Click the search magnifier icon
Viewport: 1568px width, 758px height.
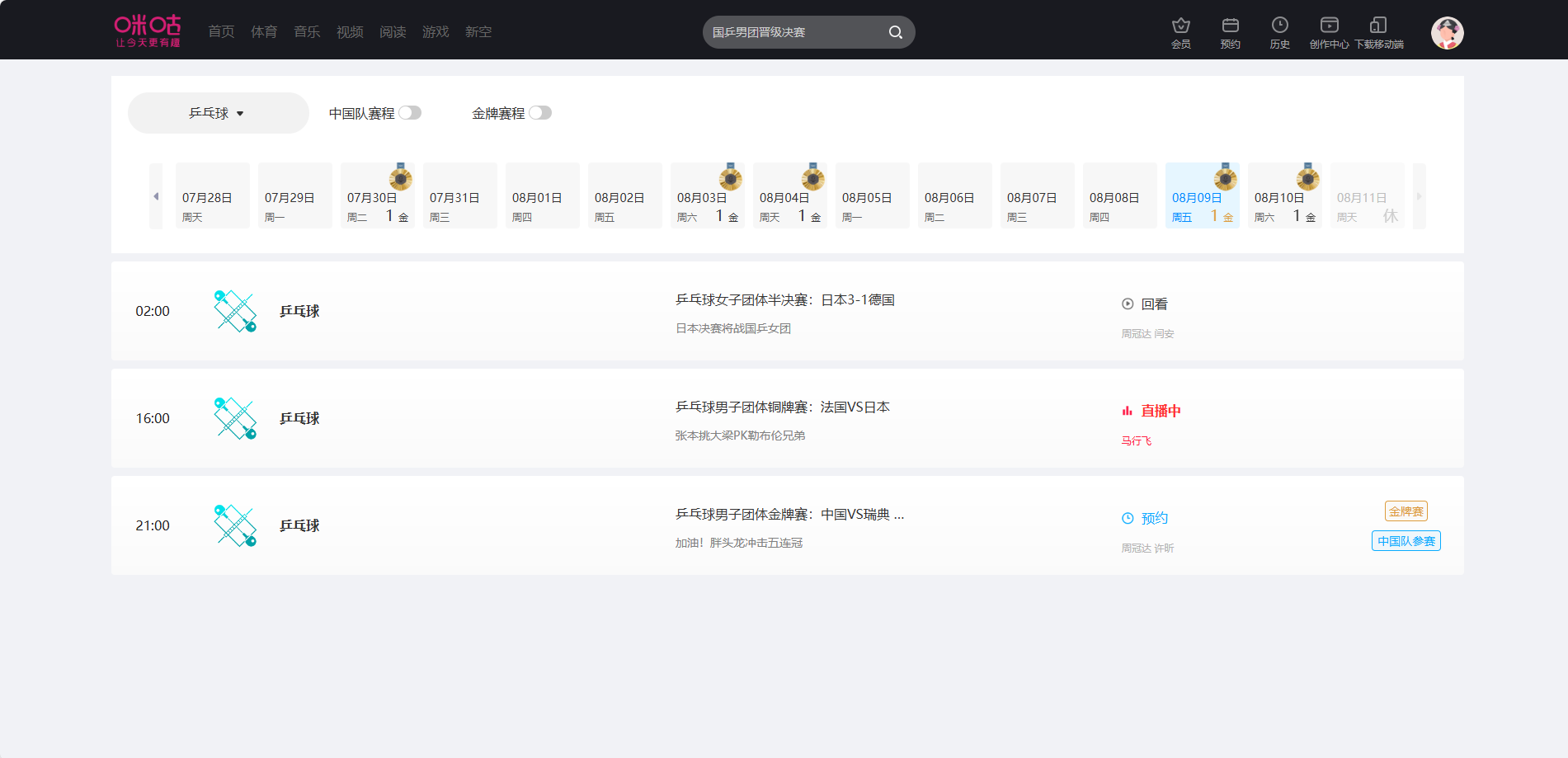(x=895, y=32)
